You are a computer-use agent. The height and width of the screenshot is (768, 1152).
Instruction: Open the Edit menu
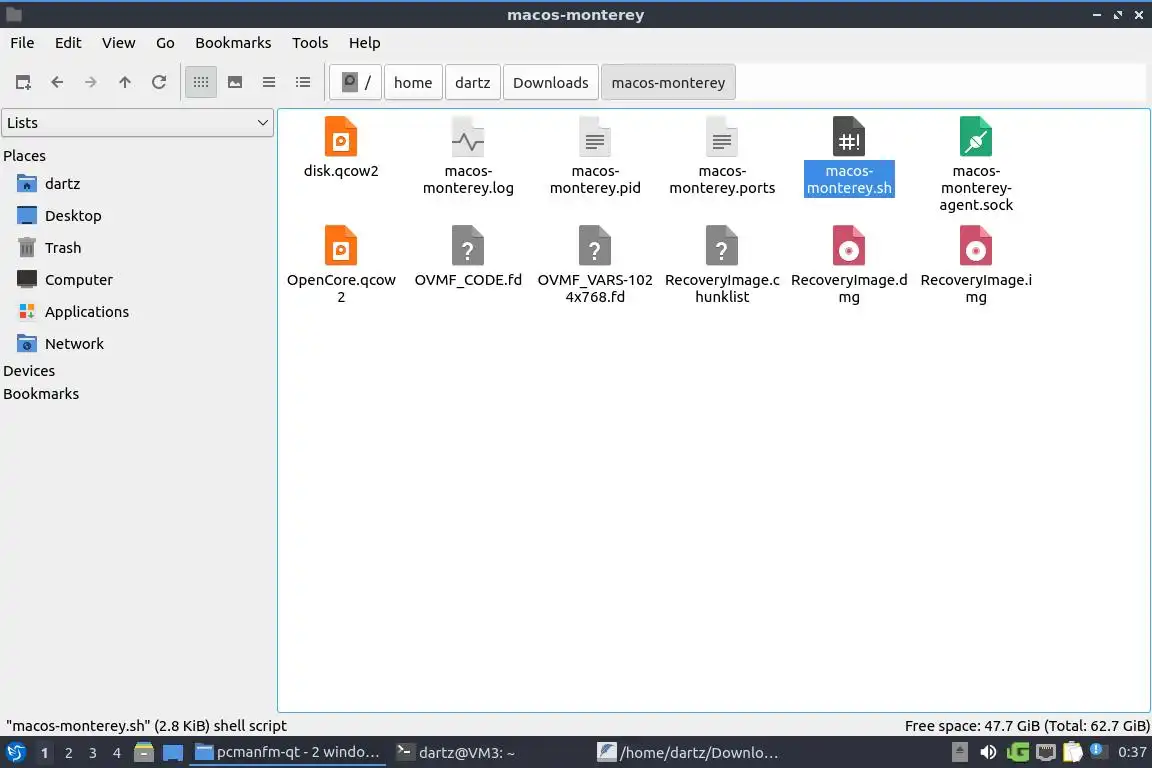tap(68, 43)
